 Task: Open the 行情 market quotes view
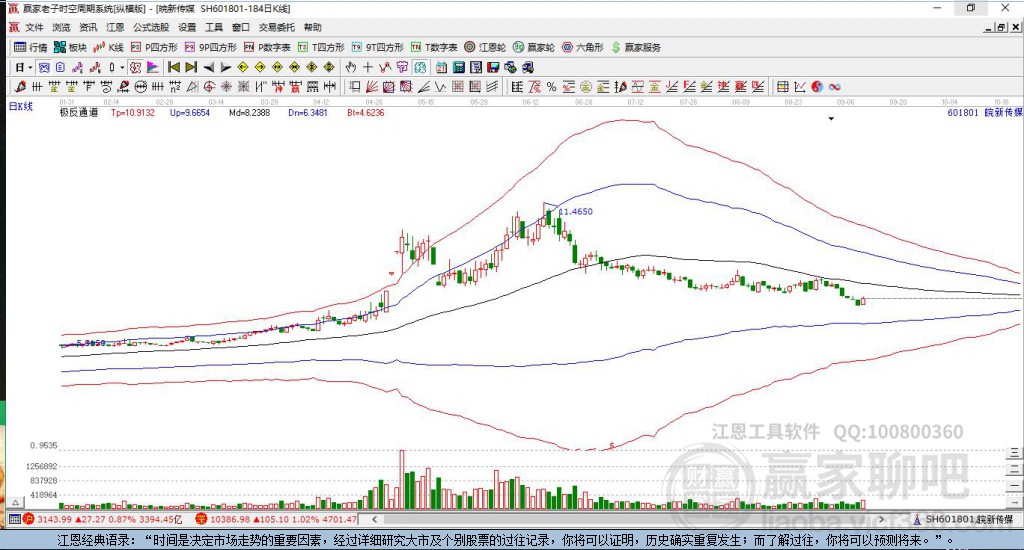[31, 47]
